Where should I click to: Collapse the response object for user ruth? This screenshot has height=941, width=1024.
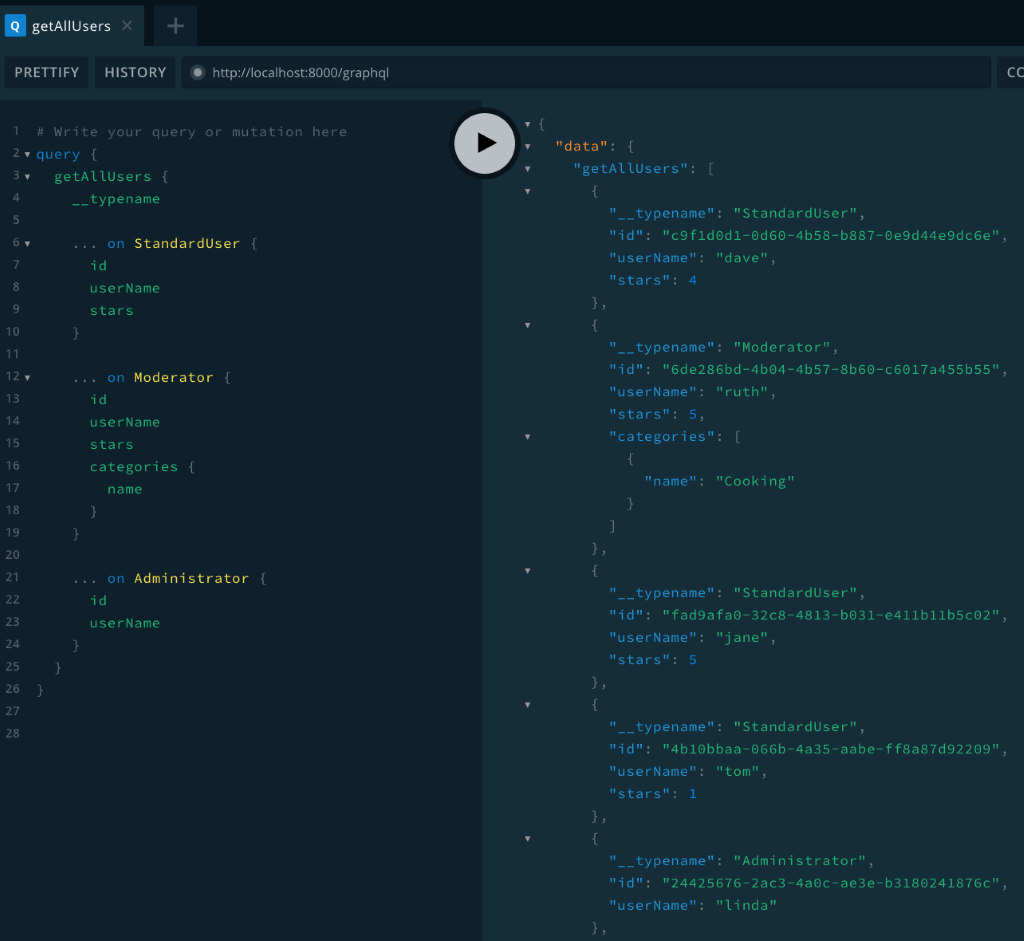pos(528,325)
